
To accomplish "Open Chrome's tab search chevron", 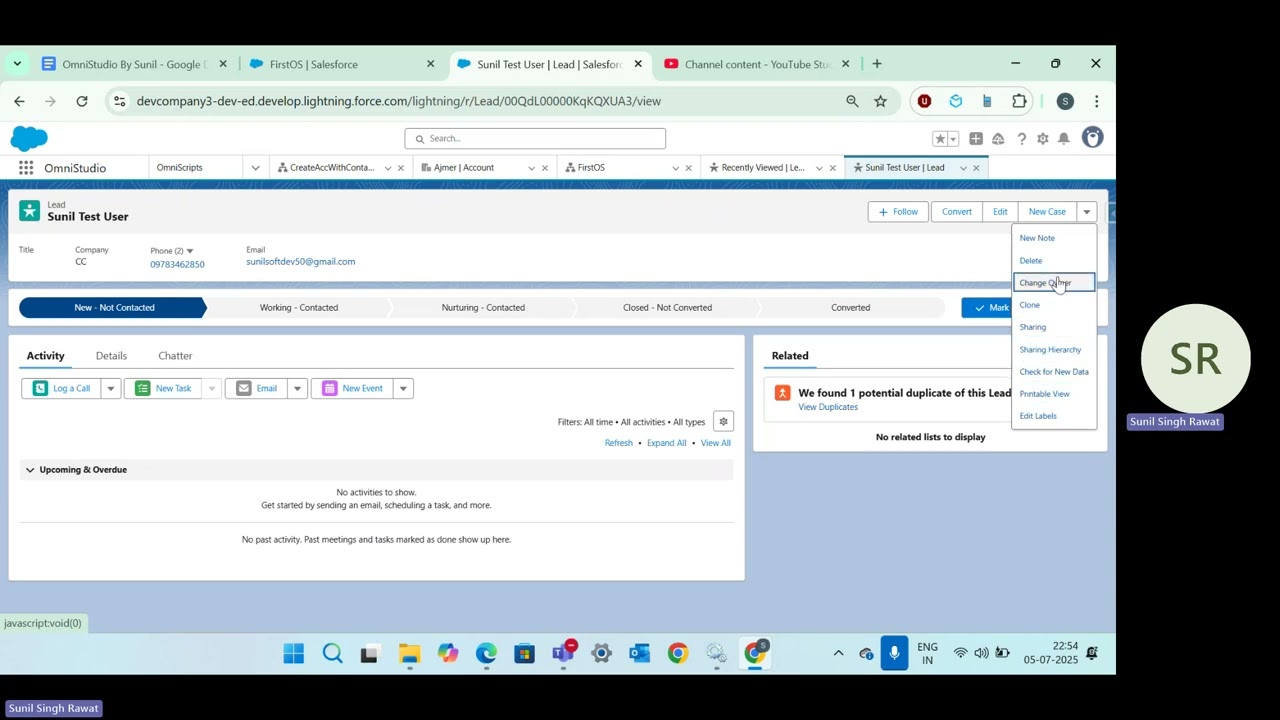I will pyautogui.click(x=17, y=64).
